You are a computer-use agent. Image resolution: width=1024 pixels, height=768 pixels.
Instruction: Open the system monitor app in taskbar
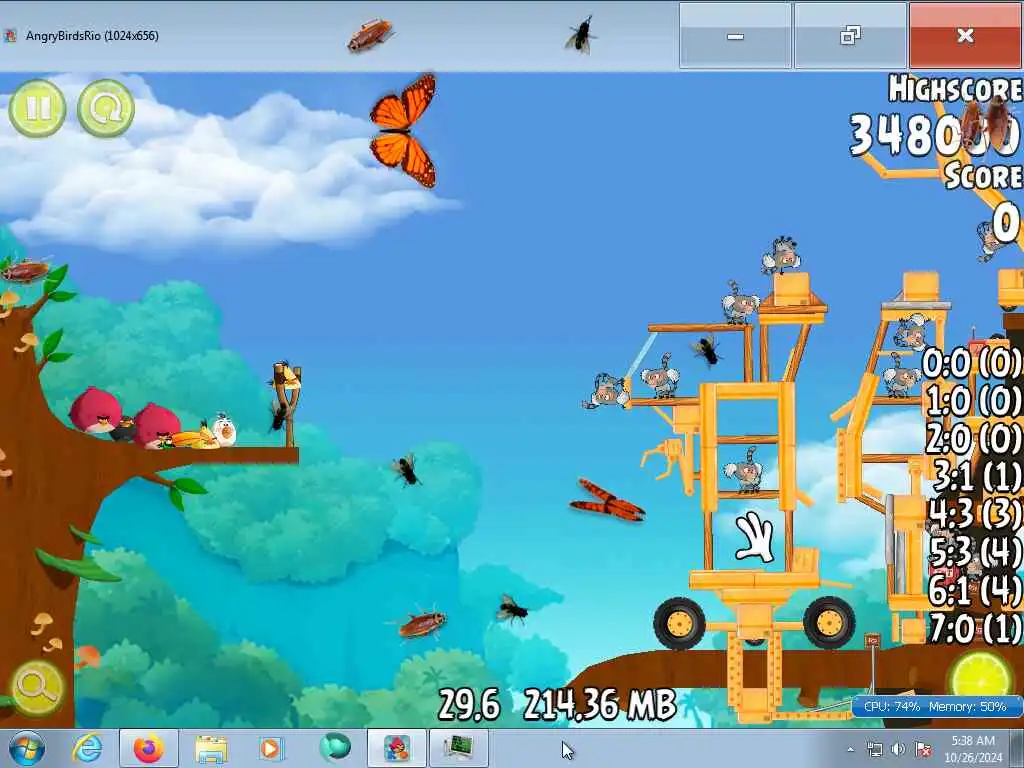(458, 748)
